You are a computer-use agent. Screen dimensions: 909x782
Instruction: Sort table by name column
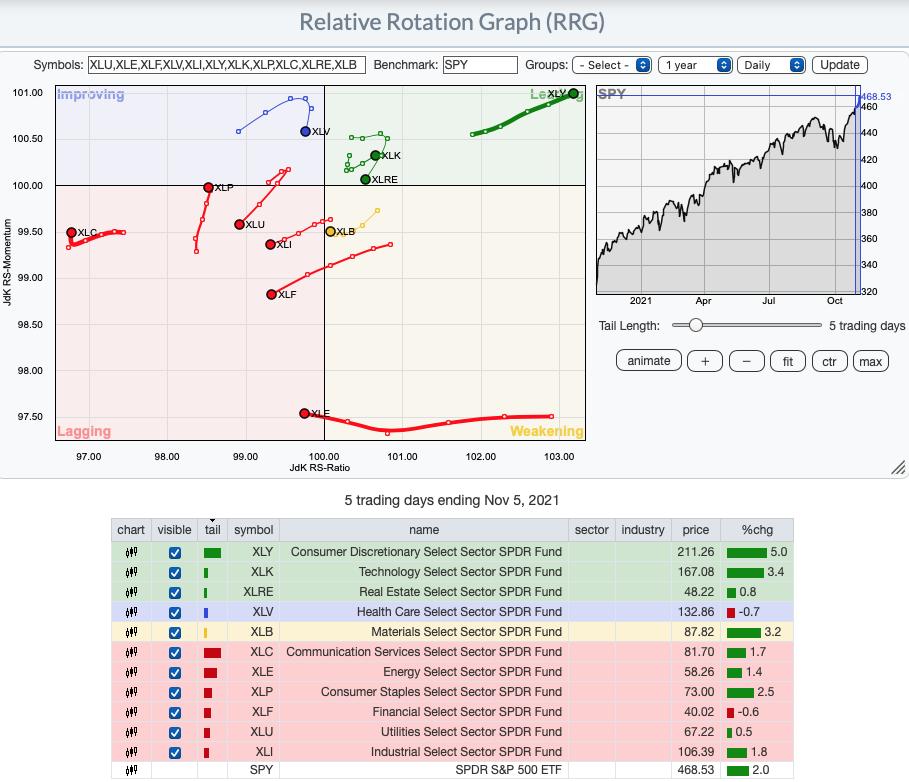(424, 530)
